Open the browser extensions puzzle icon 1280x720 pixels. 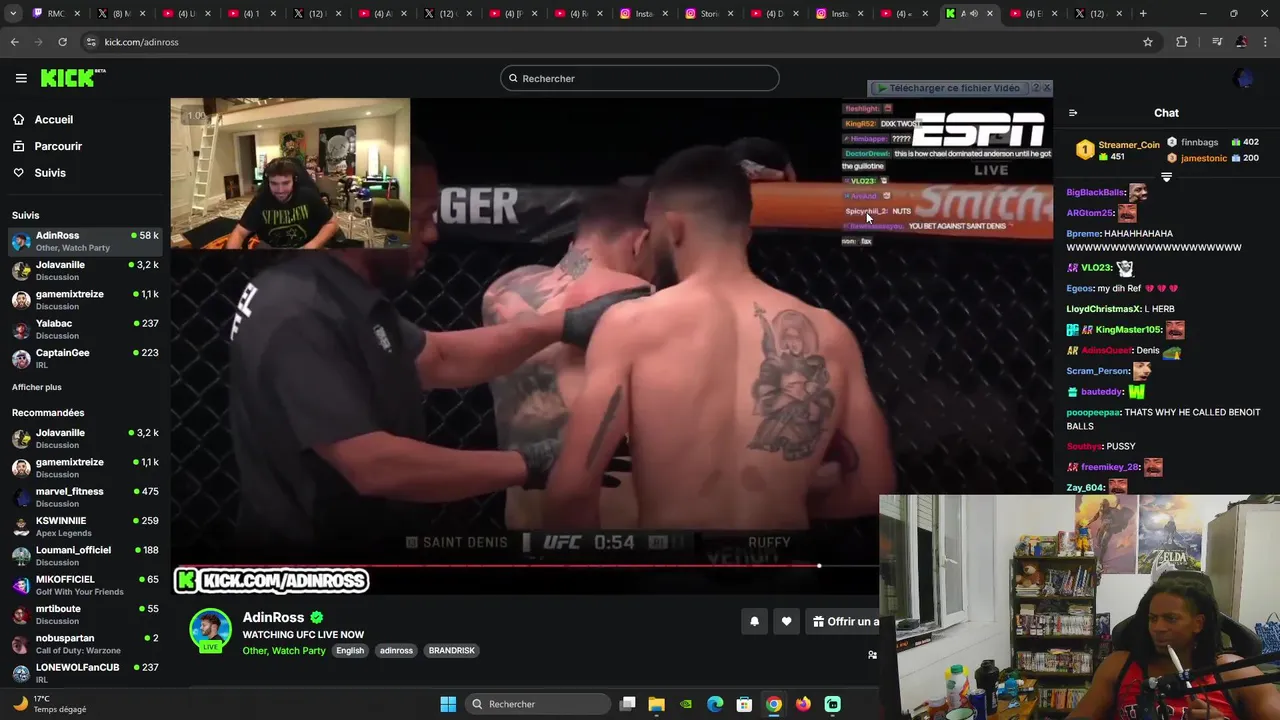coord(1182,42)
